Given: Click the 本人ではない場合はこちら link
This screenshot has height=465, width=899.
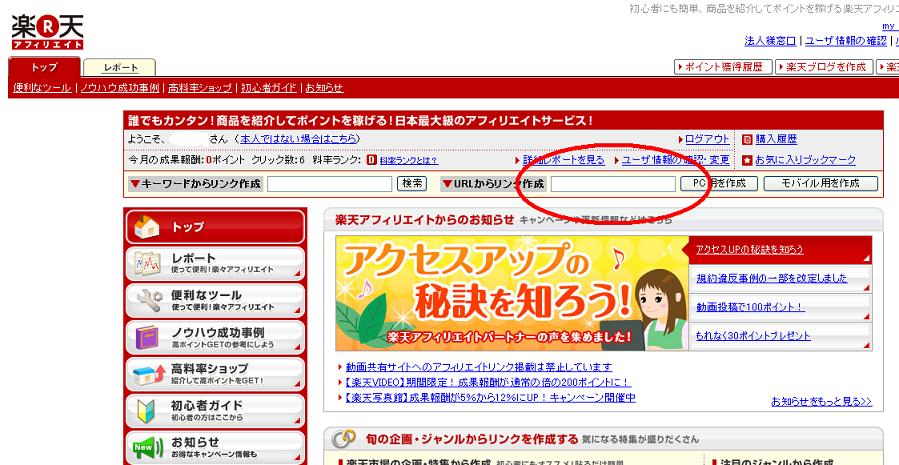Looking at the screenshot, I should (x=300, y=139).
